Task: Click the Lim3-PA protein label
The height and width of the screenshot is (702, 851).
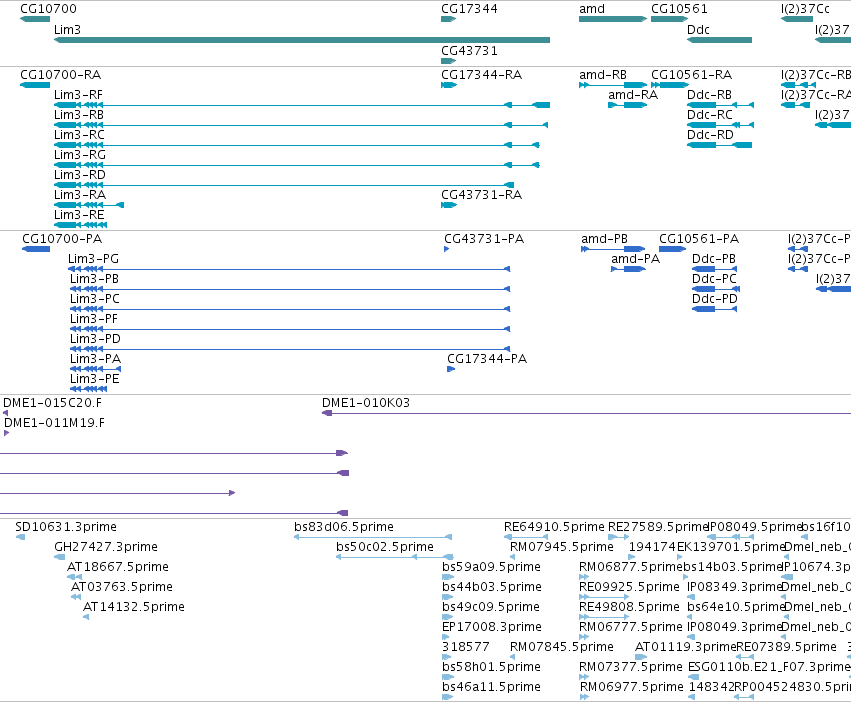Action: (96, 359)
